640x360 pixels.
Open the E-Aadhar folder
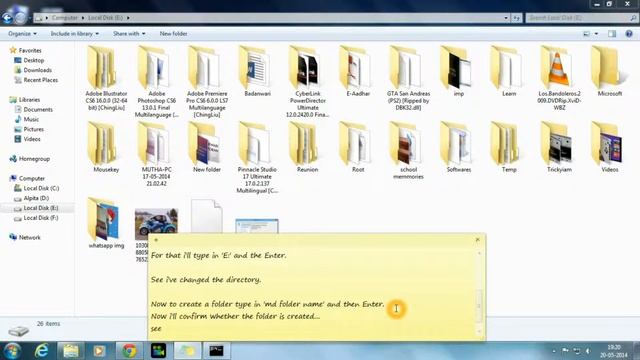click(x=358, y=71)
